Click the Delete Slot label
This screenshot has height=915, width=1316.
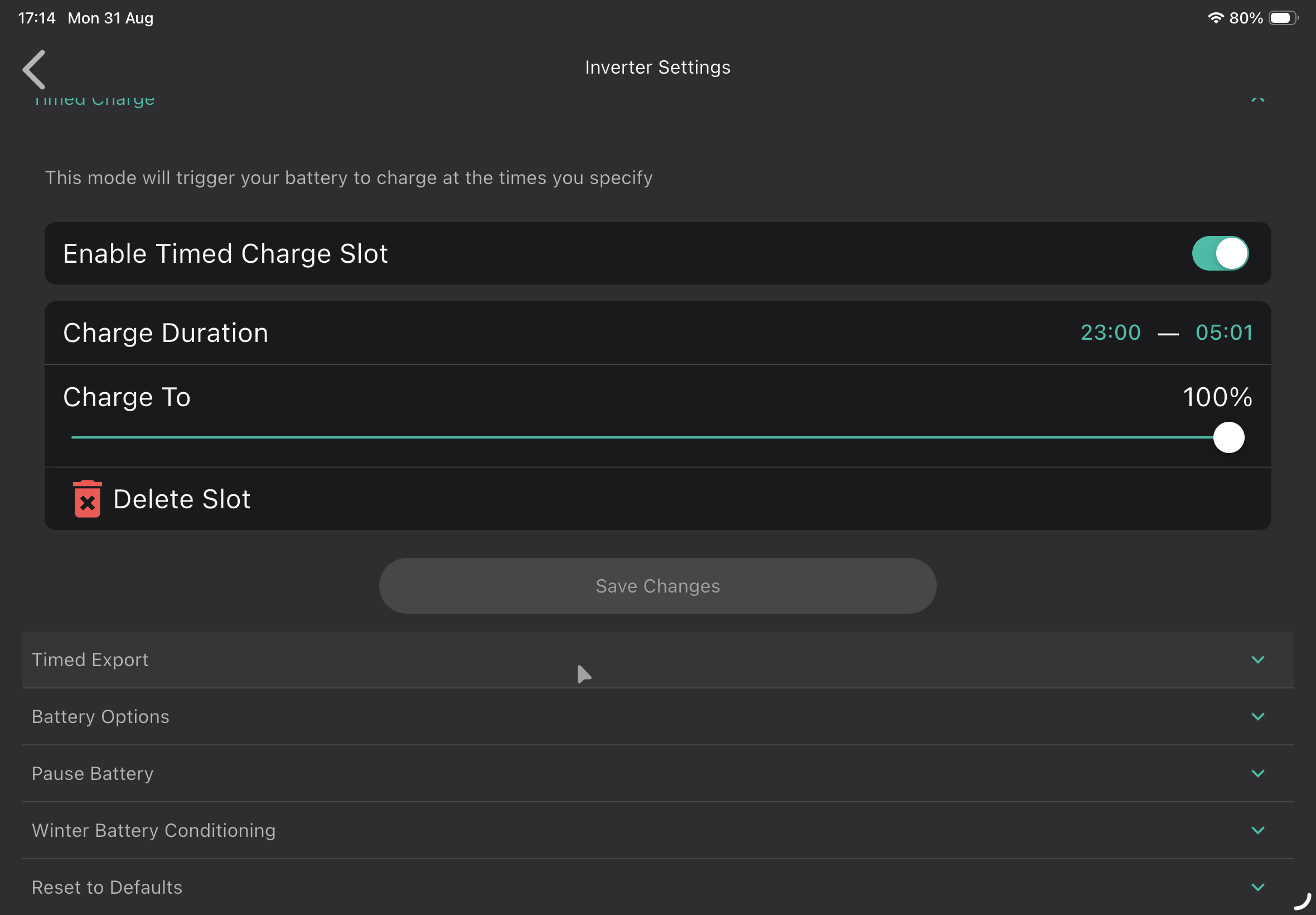(182, 499)
